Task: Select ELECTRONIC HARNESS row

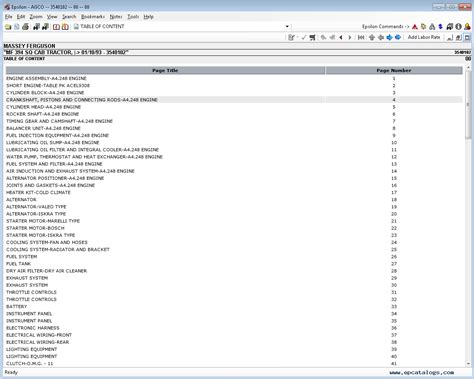Action: coord(234,328)
